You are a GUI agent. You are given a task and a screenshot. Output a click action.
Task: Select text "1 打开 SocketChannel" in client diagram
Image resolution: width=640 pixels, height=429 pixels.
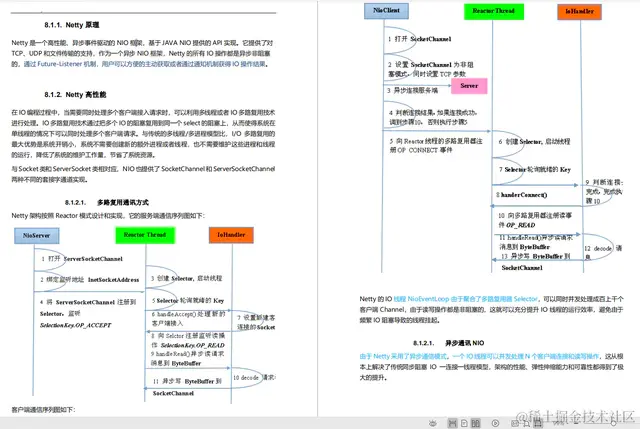(x=420, y=39)
